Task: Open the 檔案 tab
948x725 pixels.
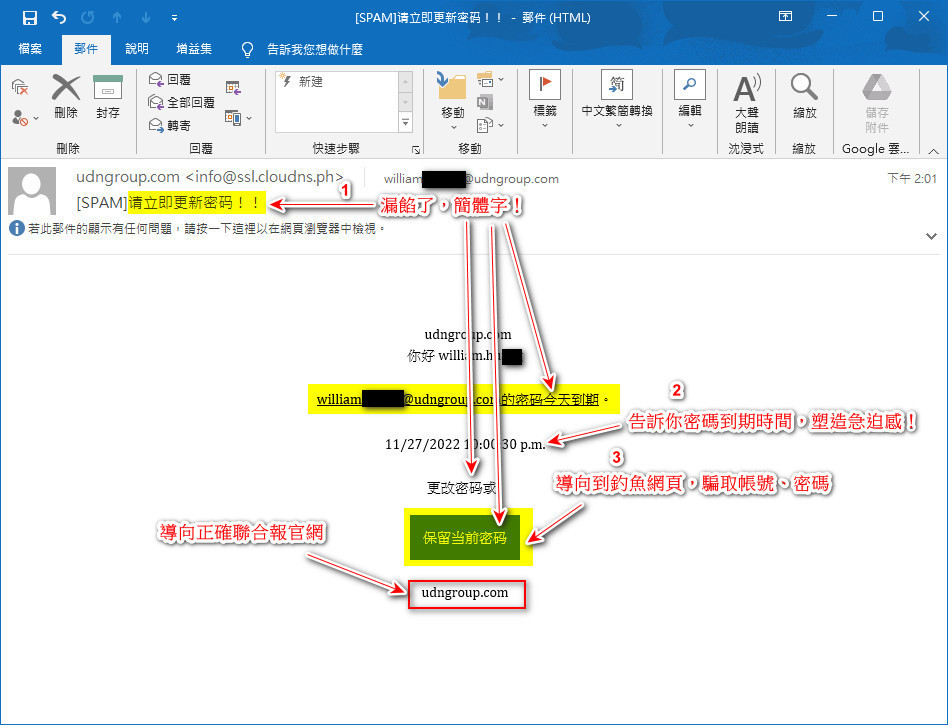Action: (30, 49)
